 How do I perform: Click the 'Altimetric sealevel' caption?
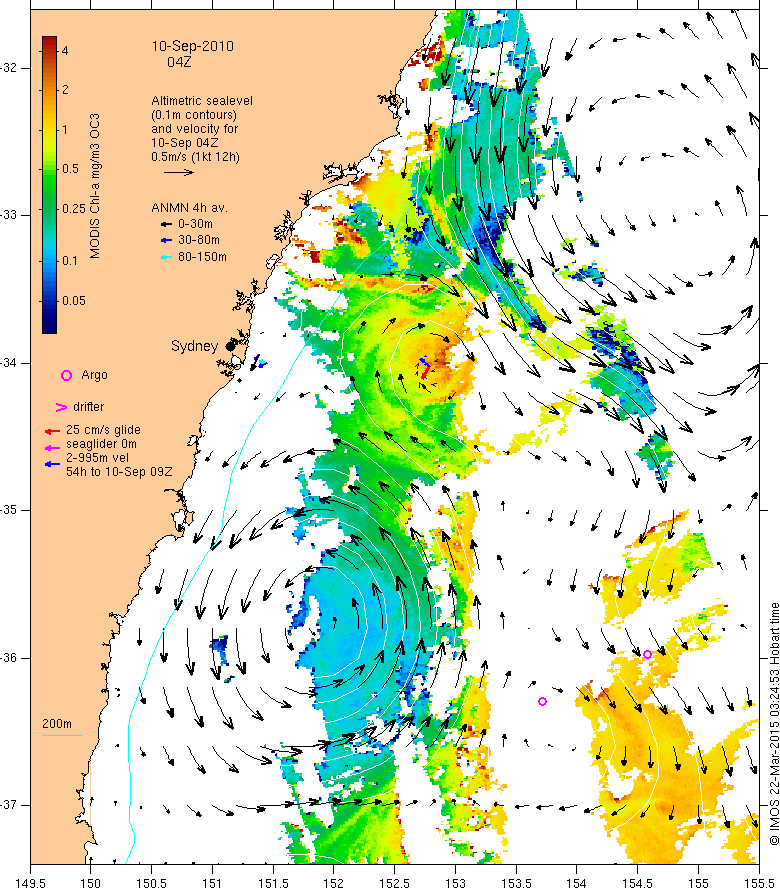pos(202,101)
